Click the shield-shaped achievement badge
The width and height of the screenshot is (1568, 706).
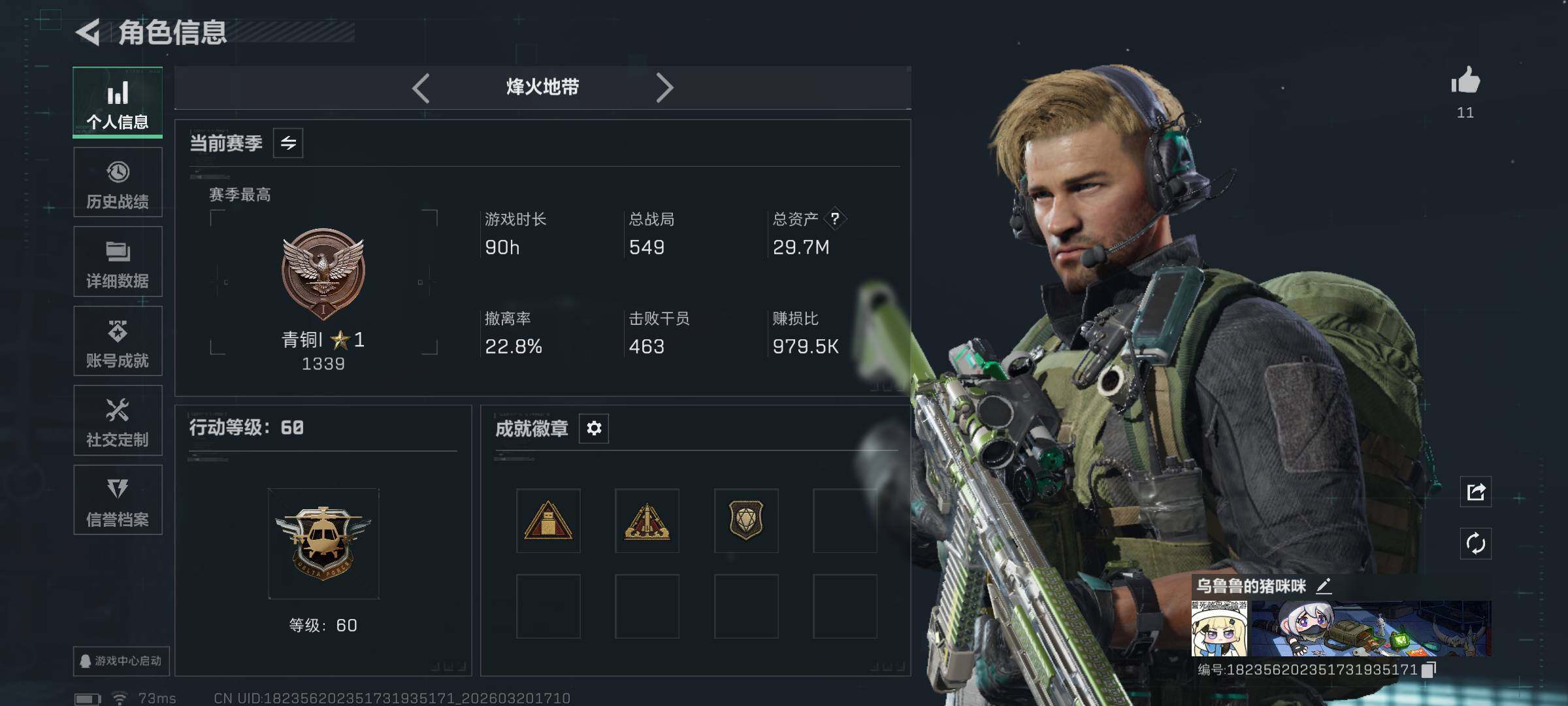746,521
